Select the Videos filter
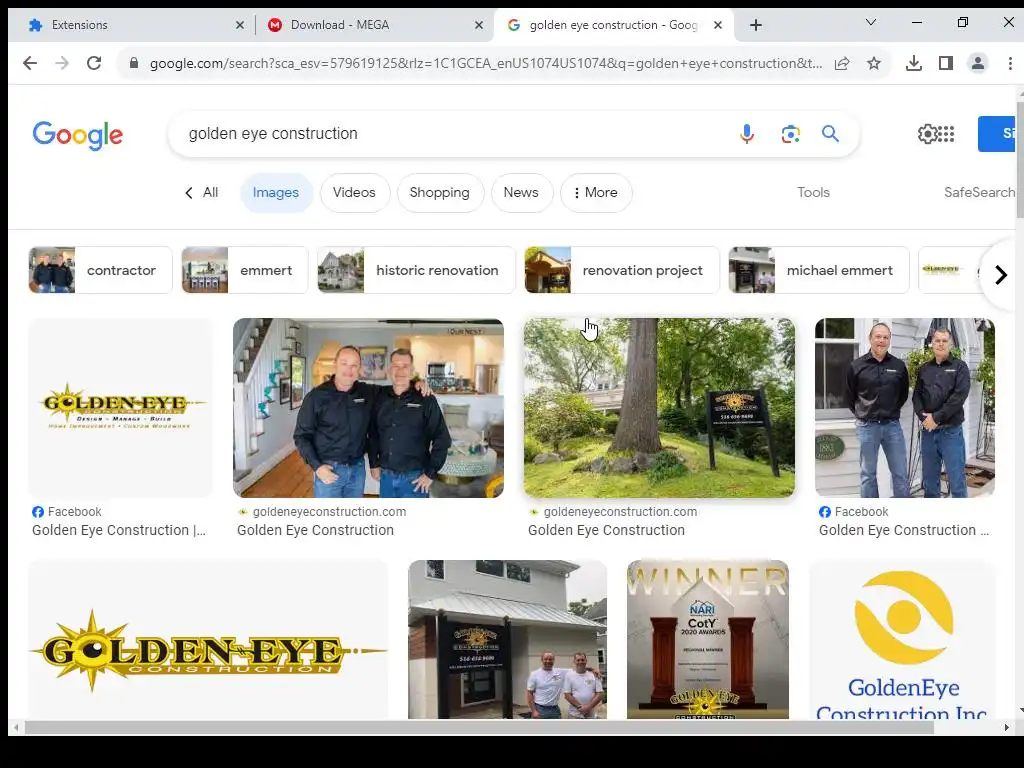The width and height of the screenshot is (1024, 768). (x=354, y=193)
